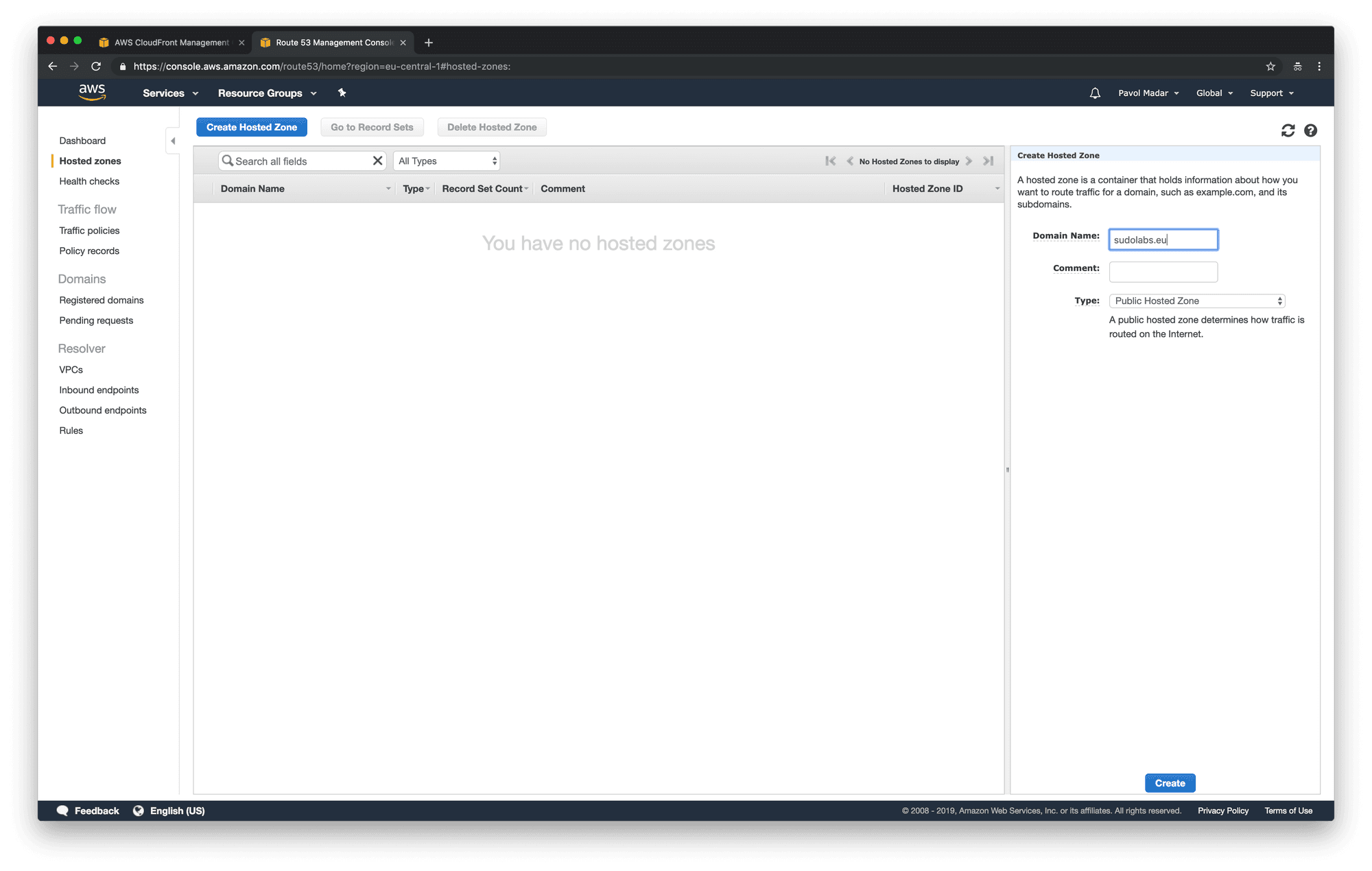Open the Privacy Policy link
1372x871 pixels.
1223,811
